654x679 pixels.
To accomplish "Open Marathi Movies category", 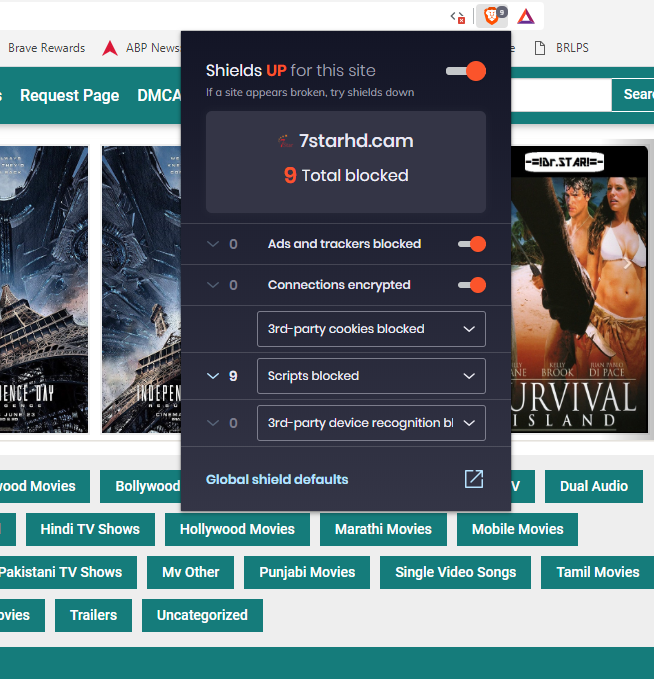I will [x=383, y=529].
